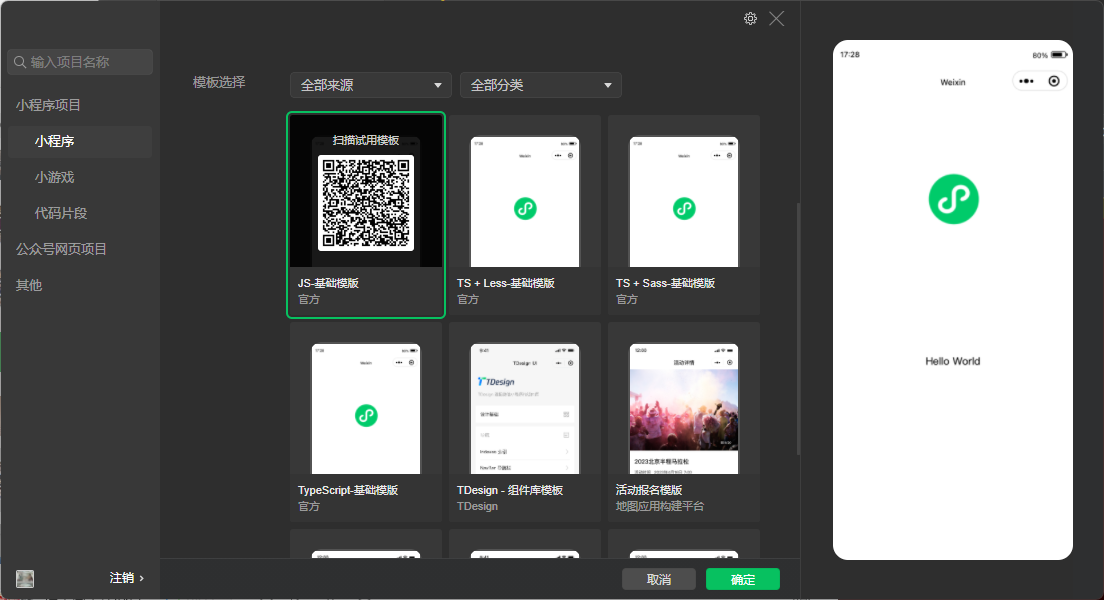Click 小程序项目 sidebar heading
The image size is (1104, 600).
click(48, 106)
